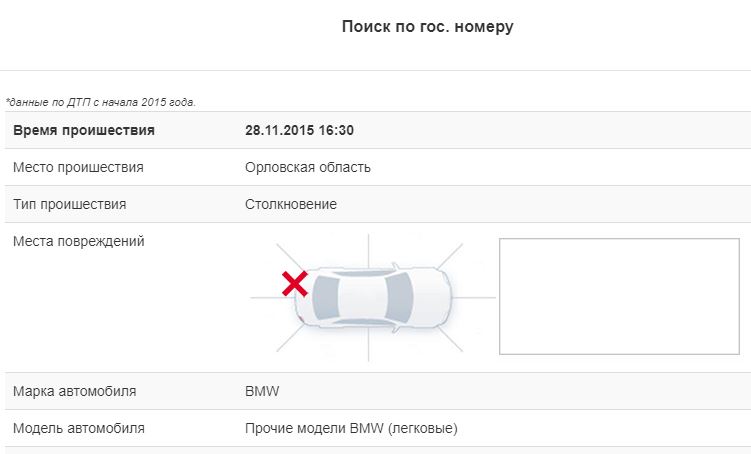Click the roof of the car diagram
Viewport: 751px width, 454px height.
[364, 297]
